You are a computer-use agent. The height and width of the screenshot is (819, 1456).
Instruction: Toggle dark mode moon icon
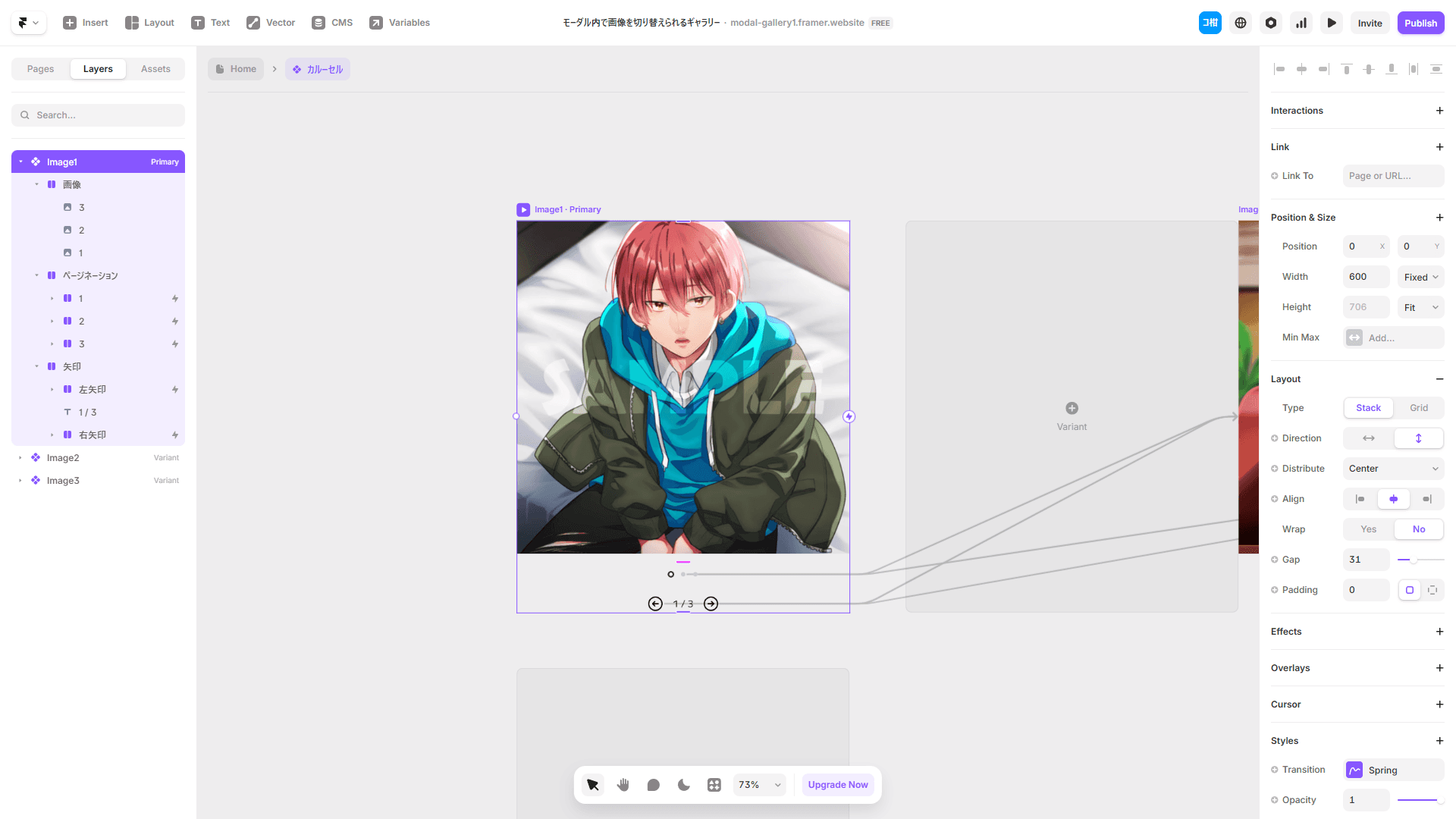[684, 785]
